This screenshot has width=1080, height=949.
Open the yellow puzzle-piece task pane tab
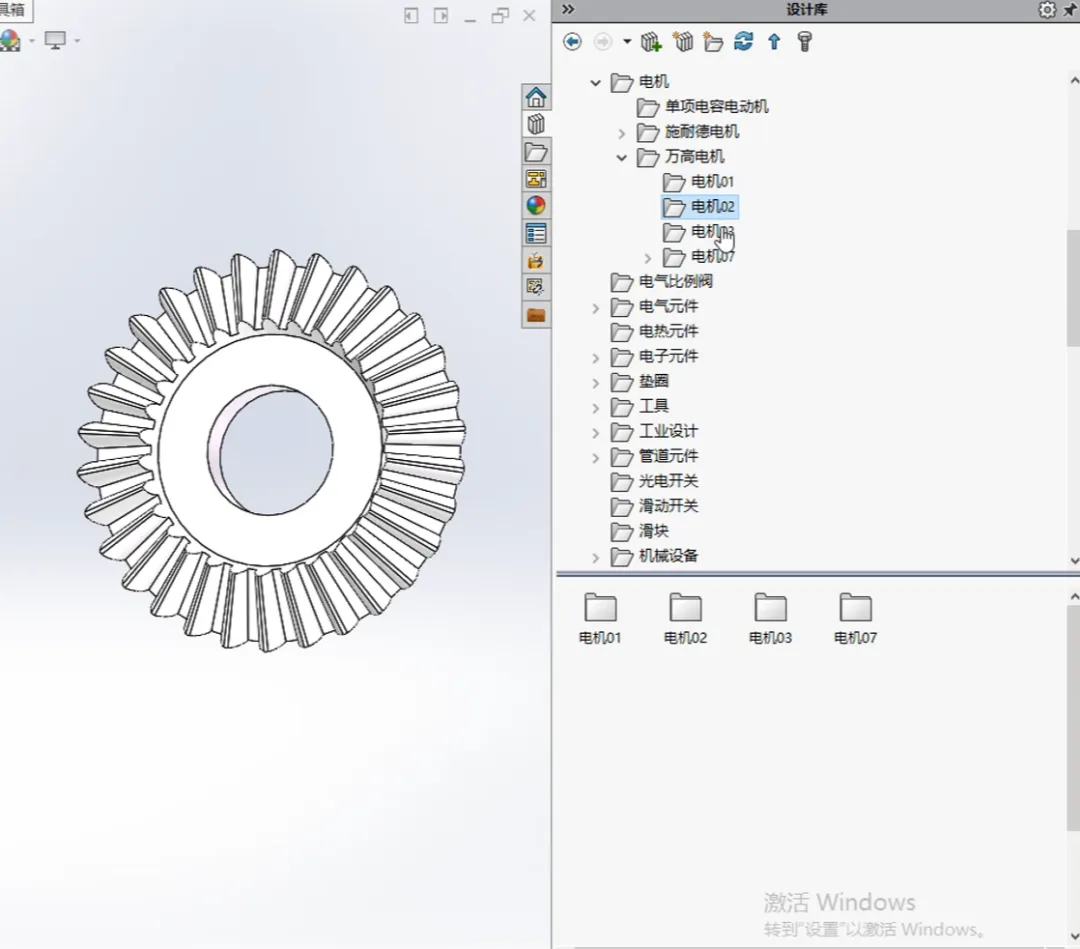pyautogui.click(x=536, y=260)
